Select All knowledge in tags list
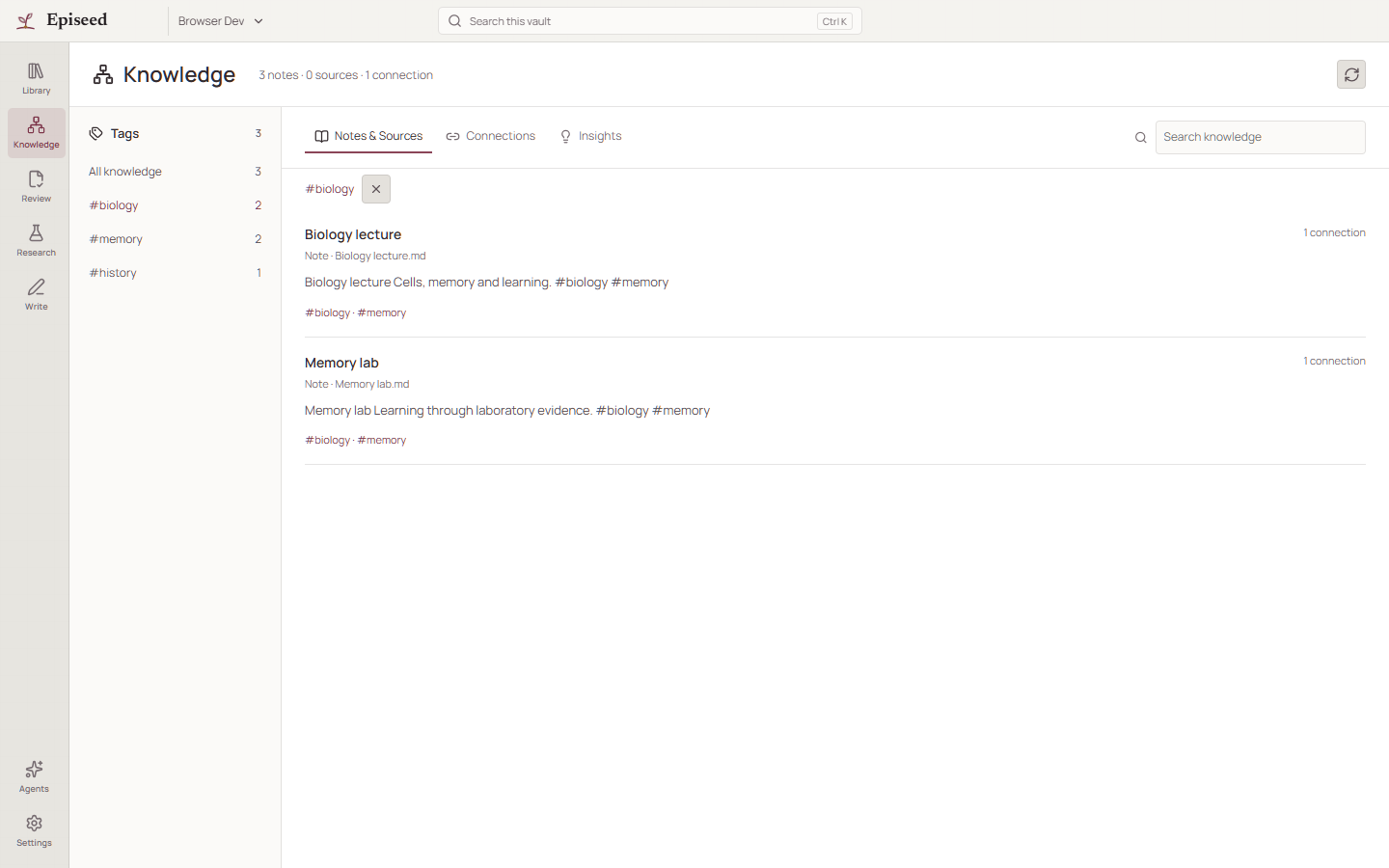This screenshot has height=868, width=1389. (x=175, y=172)
